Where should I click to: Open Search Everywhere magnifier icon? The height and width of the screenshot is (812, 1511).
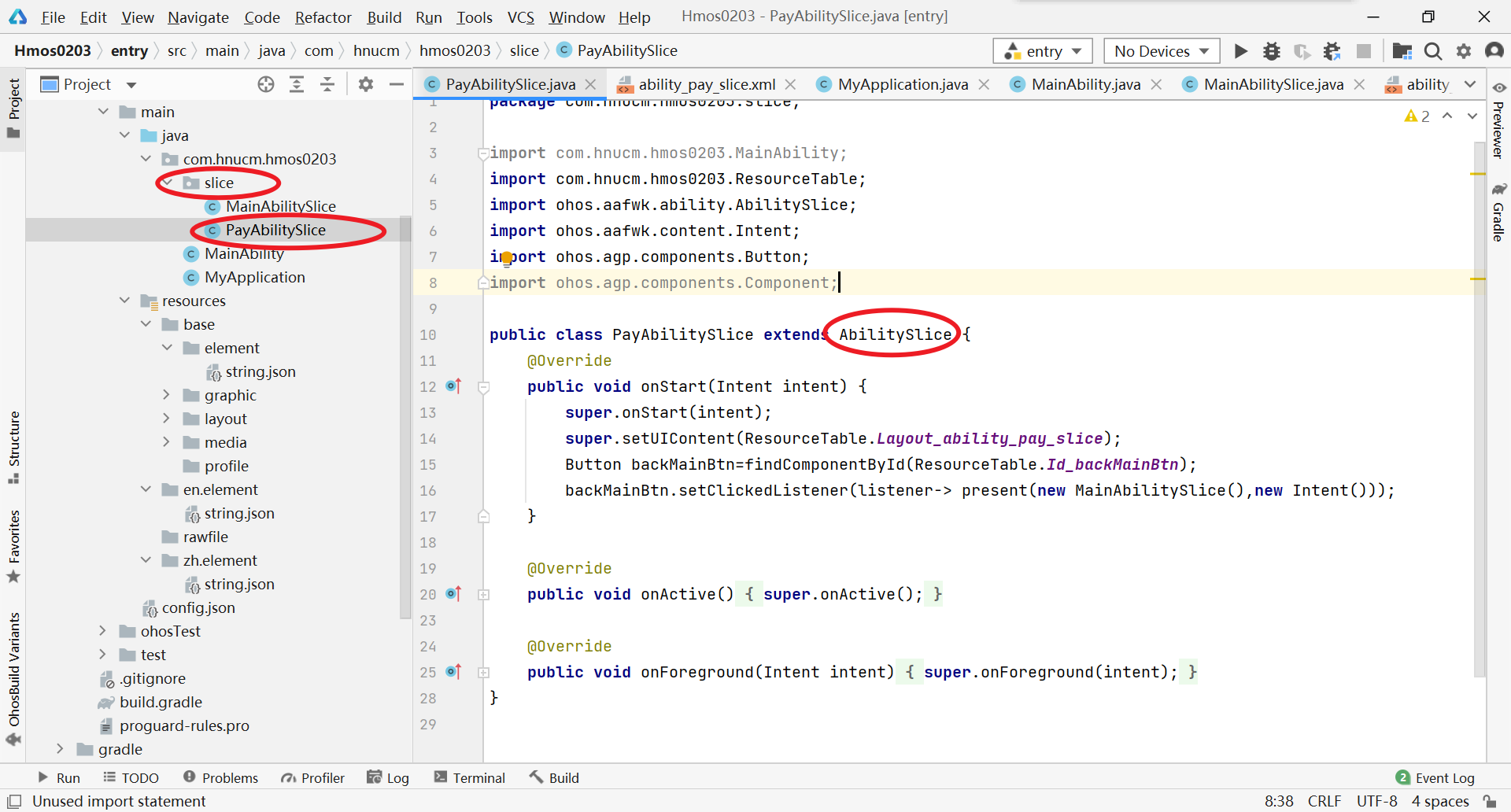click(1433, 51)
